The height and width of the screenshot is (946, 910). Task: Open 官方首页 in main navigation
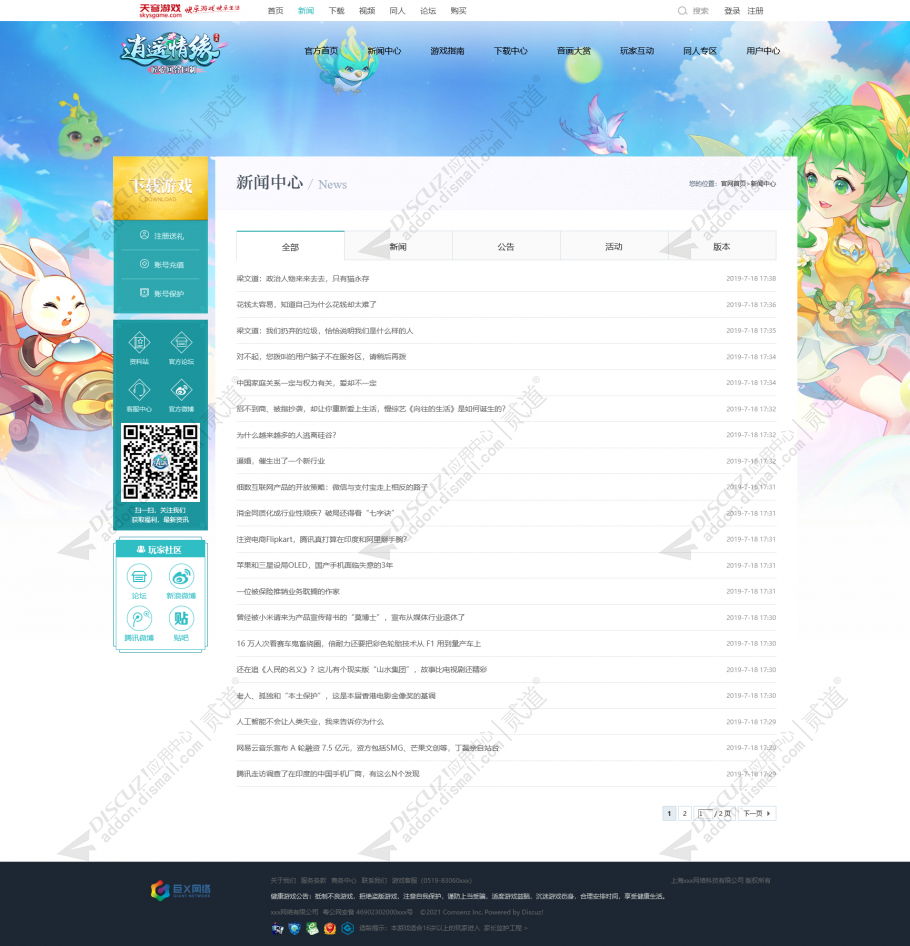point(321,51)
